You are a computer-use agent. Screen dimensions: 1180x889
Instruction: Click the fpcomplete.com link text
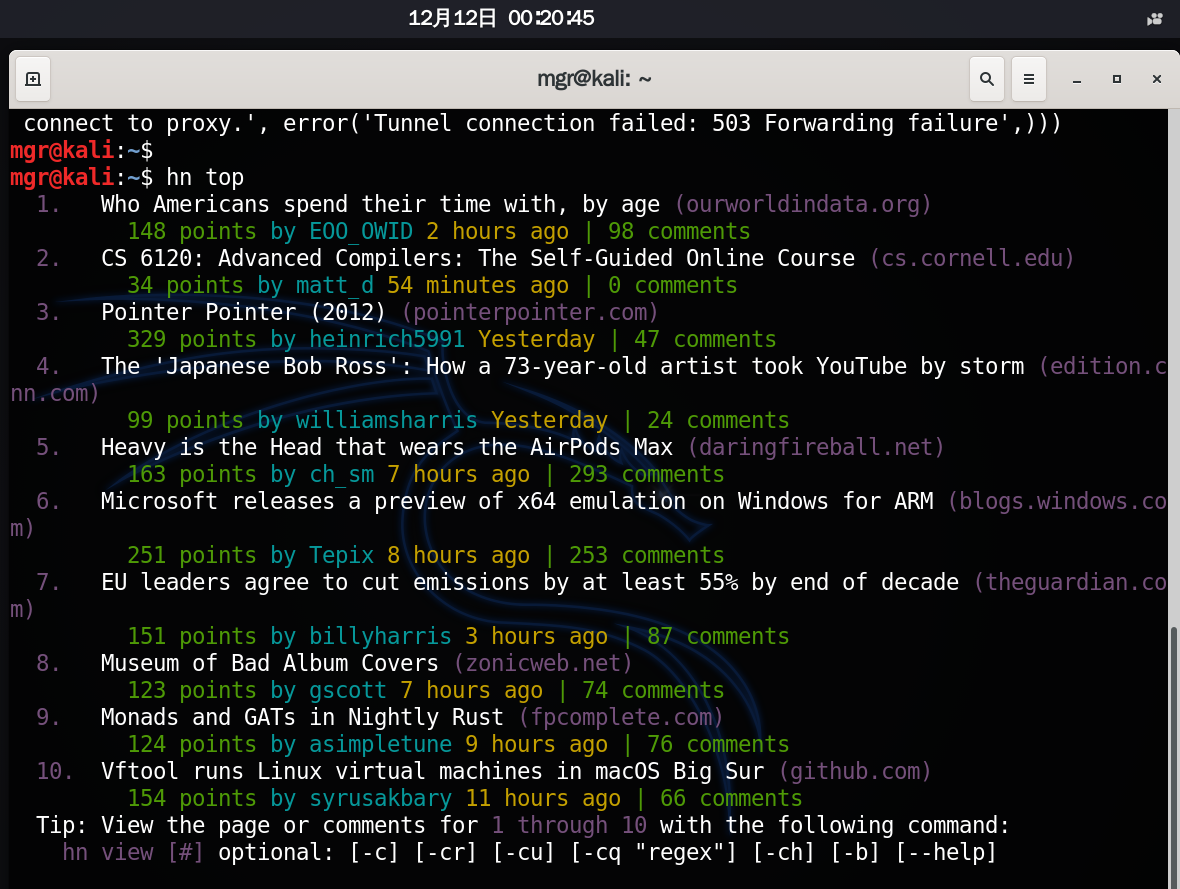(x=621, y=718)
